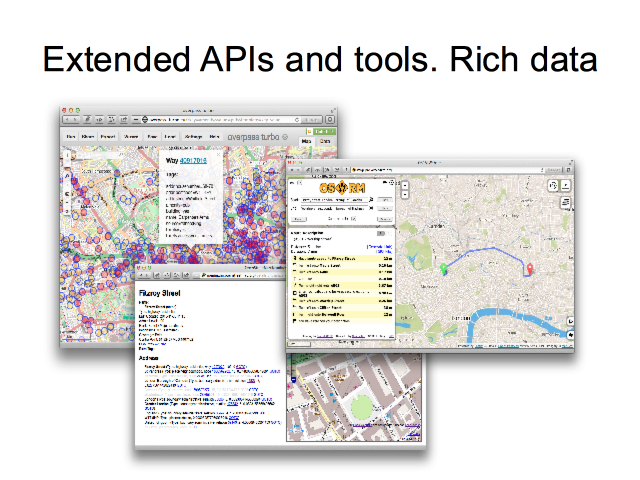Click the OSRM end location field
Viewport: 640px width, 480px height.
(334, 209)
